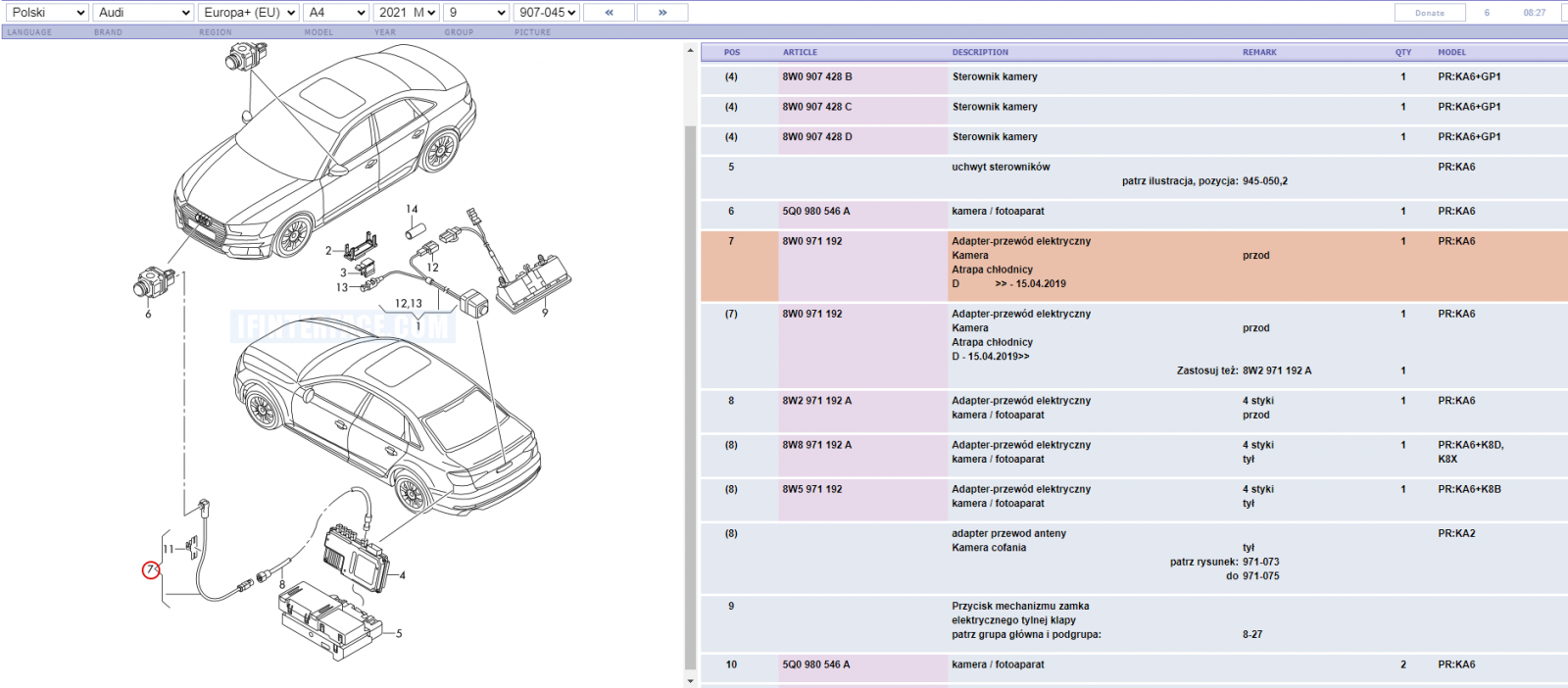Screen dimensions: 1568x688
Task: Click the next picture arrow button
Action: pyautogui.click(x=662, y=13)
